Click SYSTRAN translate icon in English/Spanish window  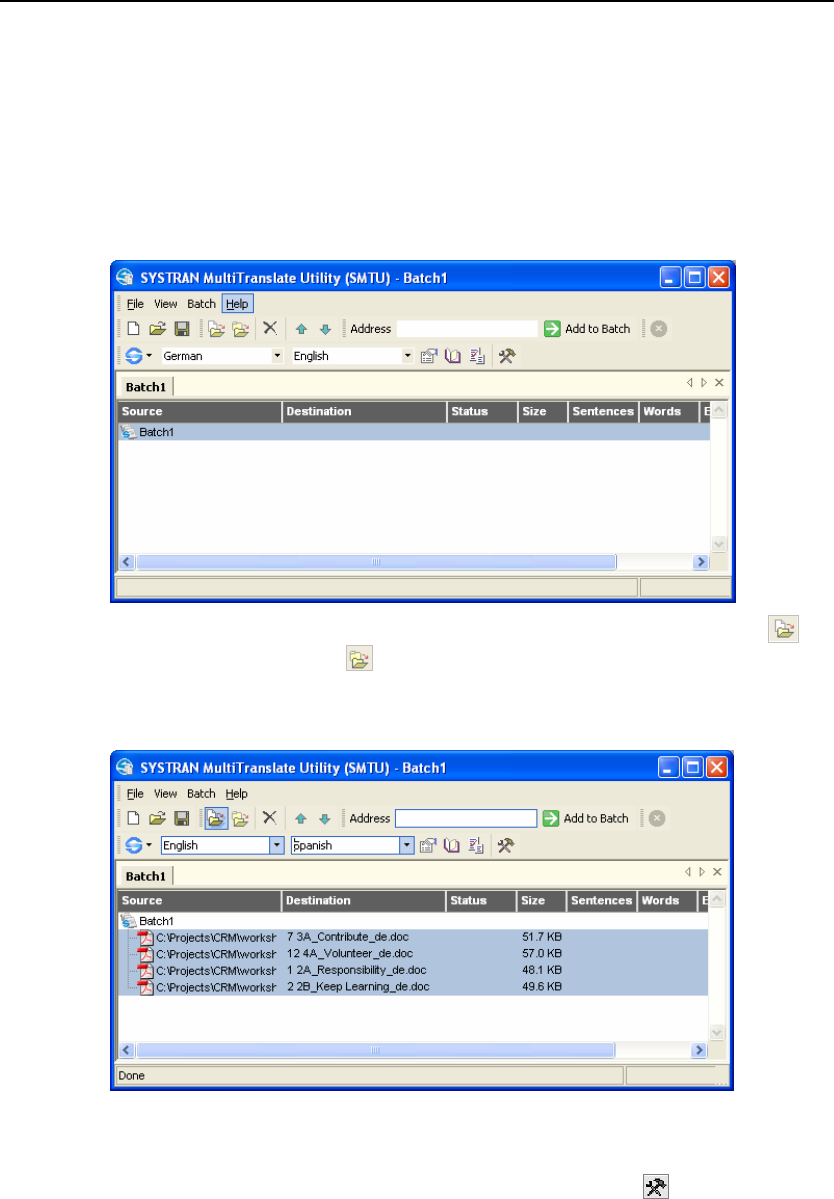(x=134, y=845)
